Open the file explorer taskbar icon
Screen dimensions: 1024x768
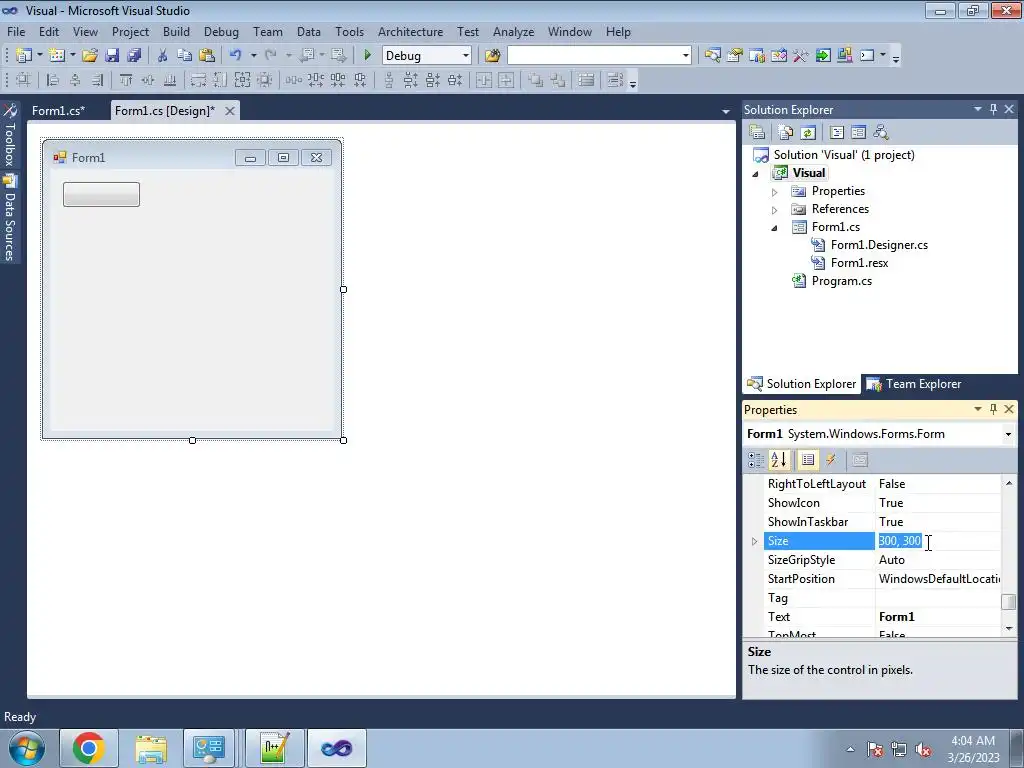pyautogui.click(x=151, y=748)
